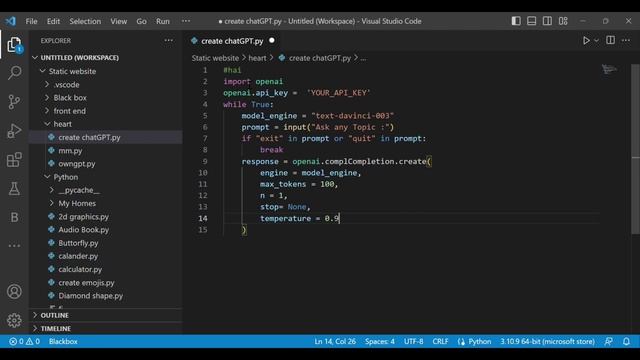Collapse the Python folder

(47, 177)
